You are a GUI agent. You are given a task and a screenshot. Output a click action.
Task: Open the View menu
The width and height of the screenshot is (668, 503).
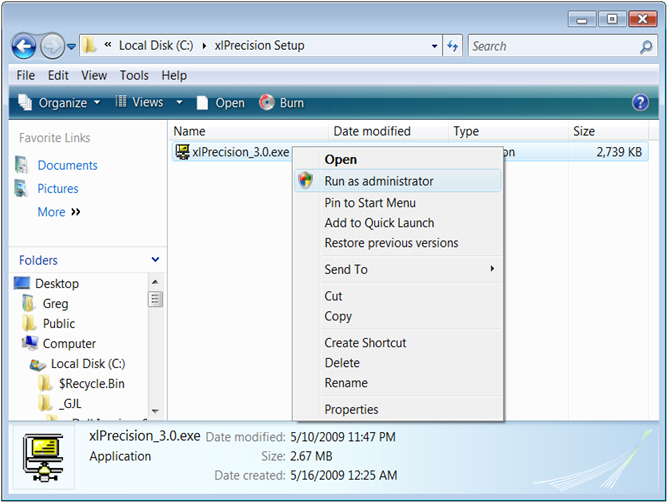[x=94, y=75]
